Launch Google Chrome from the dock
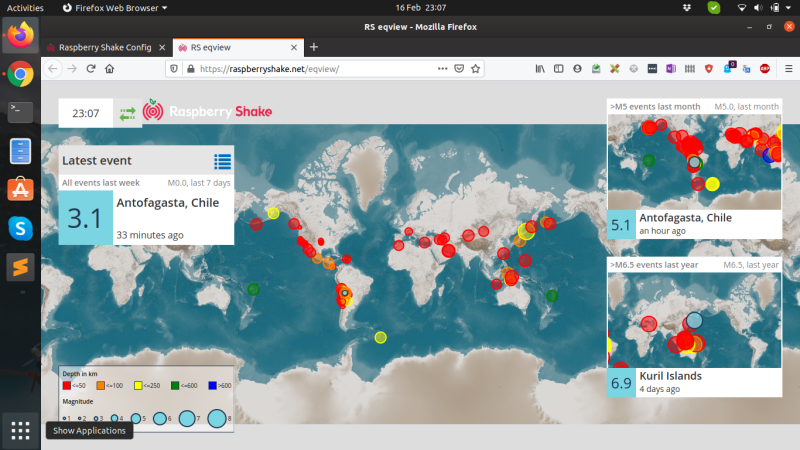Screen dimensions: 800x450 [20, 74]
